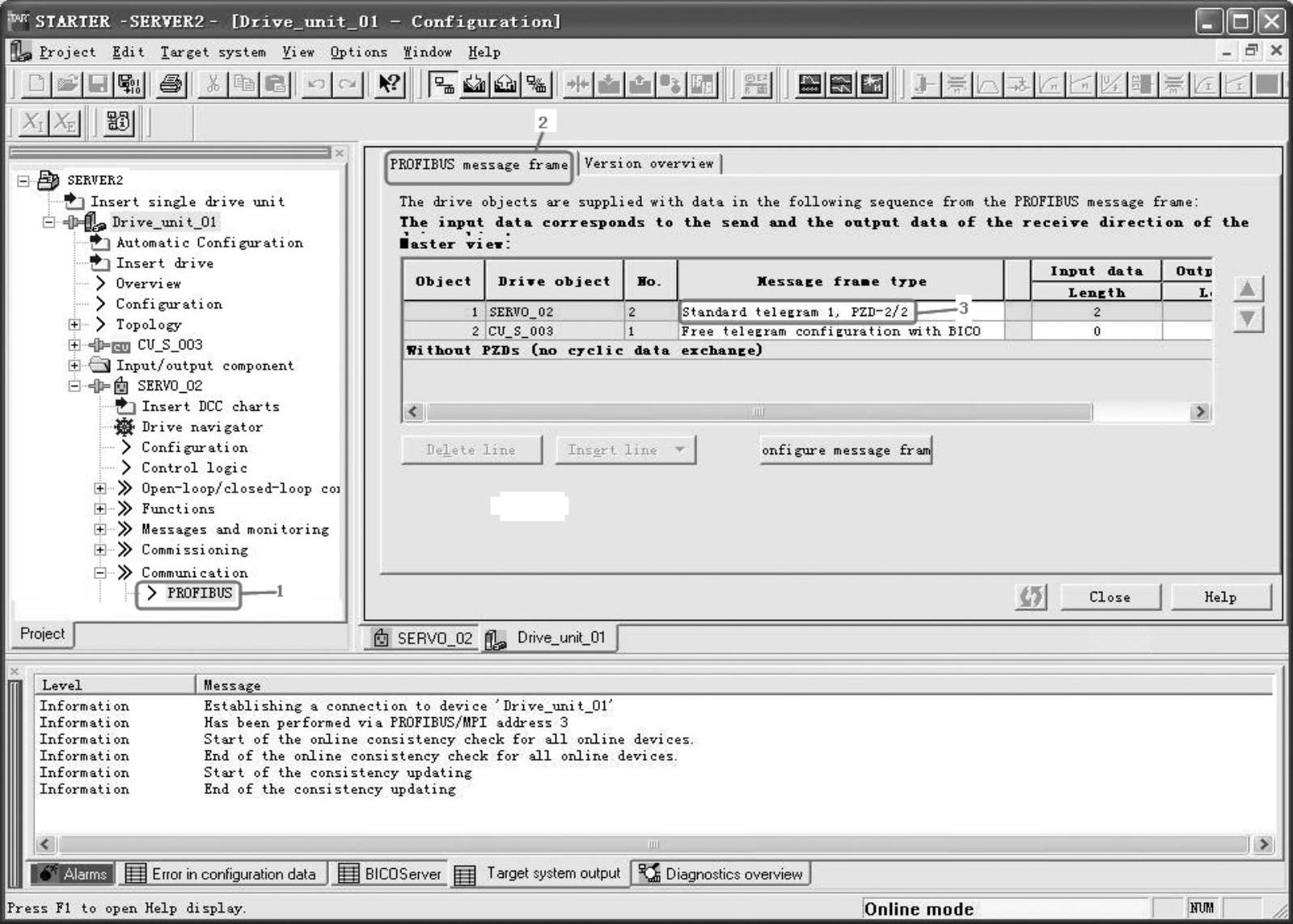Screen dimensions: 1293x924
Task: Select PROFIBUS in the project tree
Action: click(x=199, y=593)
